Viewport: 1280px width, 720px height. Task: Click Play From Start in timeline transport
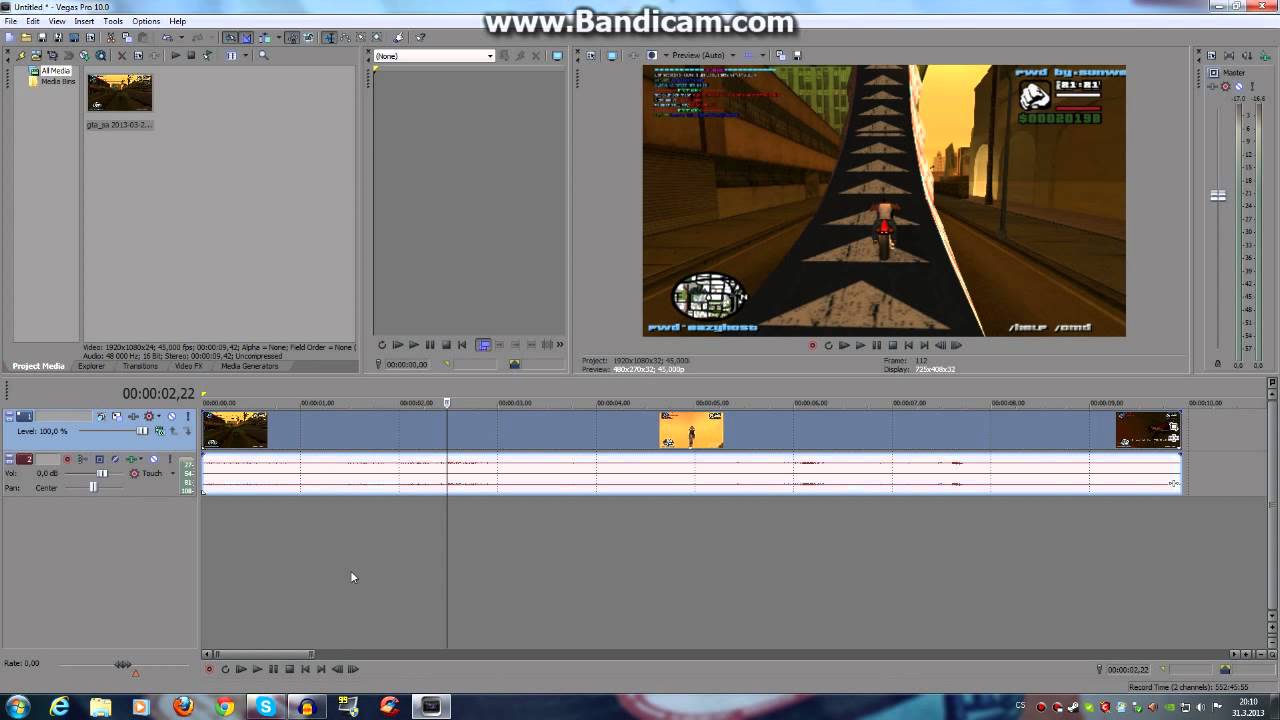tap(241, 669)
